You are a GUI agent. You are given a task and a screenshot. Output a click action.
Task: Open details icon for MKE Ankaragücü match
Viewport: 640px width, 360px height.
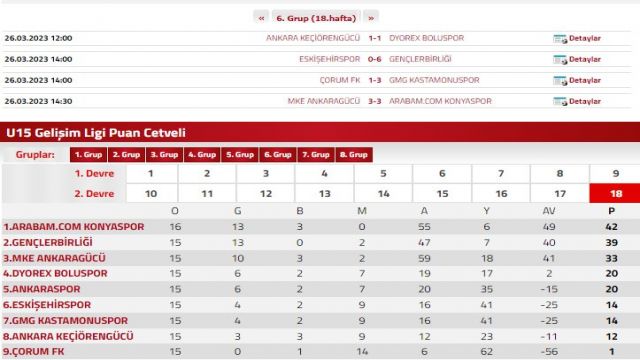560,102
